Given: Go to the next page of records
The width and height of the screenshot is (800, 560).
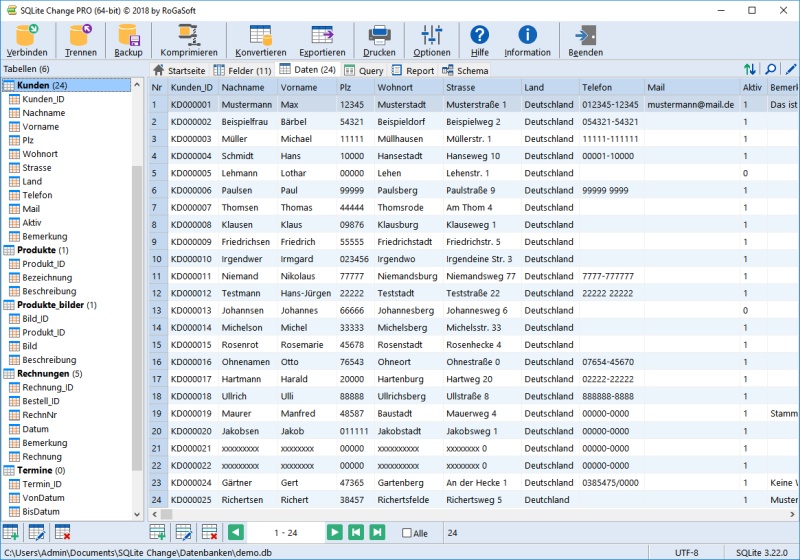Looking at the screenshot, I should click(334, 532).
